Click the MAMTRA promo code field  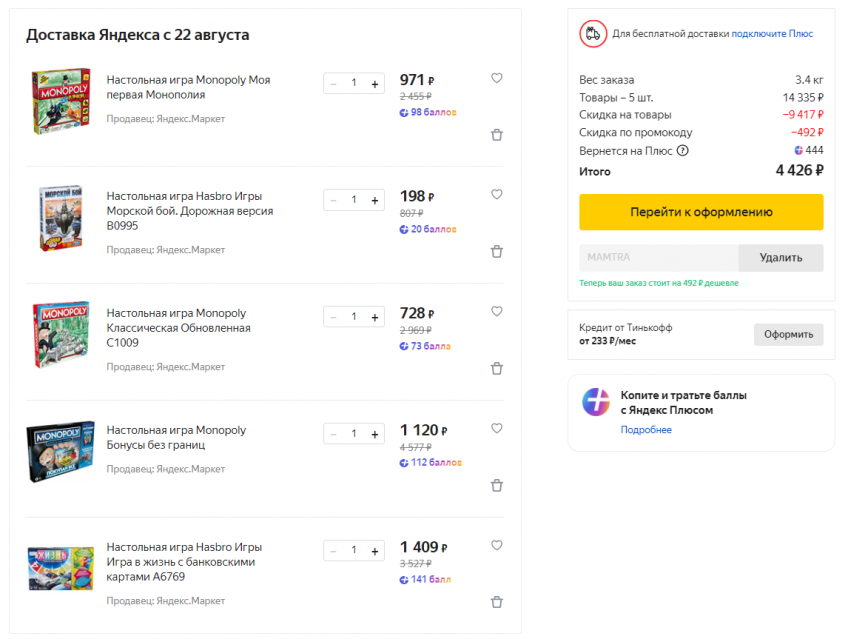659,258
